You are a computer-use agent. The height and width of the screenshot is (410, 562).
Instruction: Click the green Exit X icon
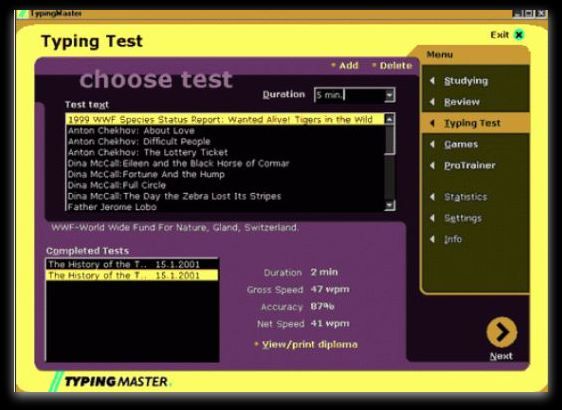(x=519, y=35)
